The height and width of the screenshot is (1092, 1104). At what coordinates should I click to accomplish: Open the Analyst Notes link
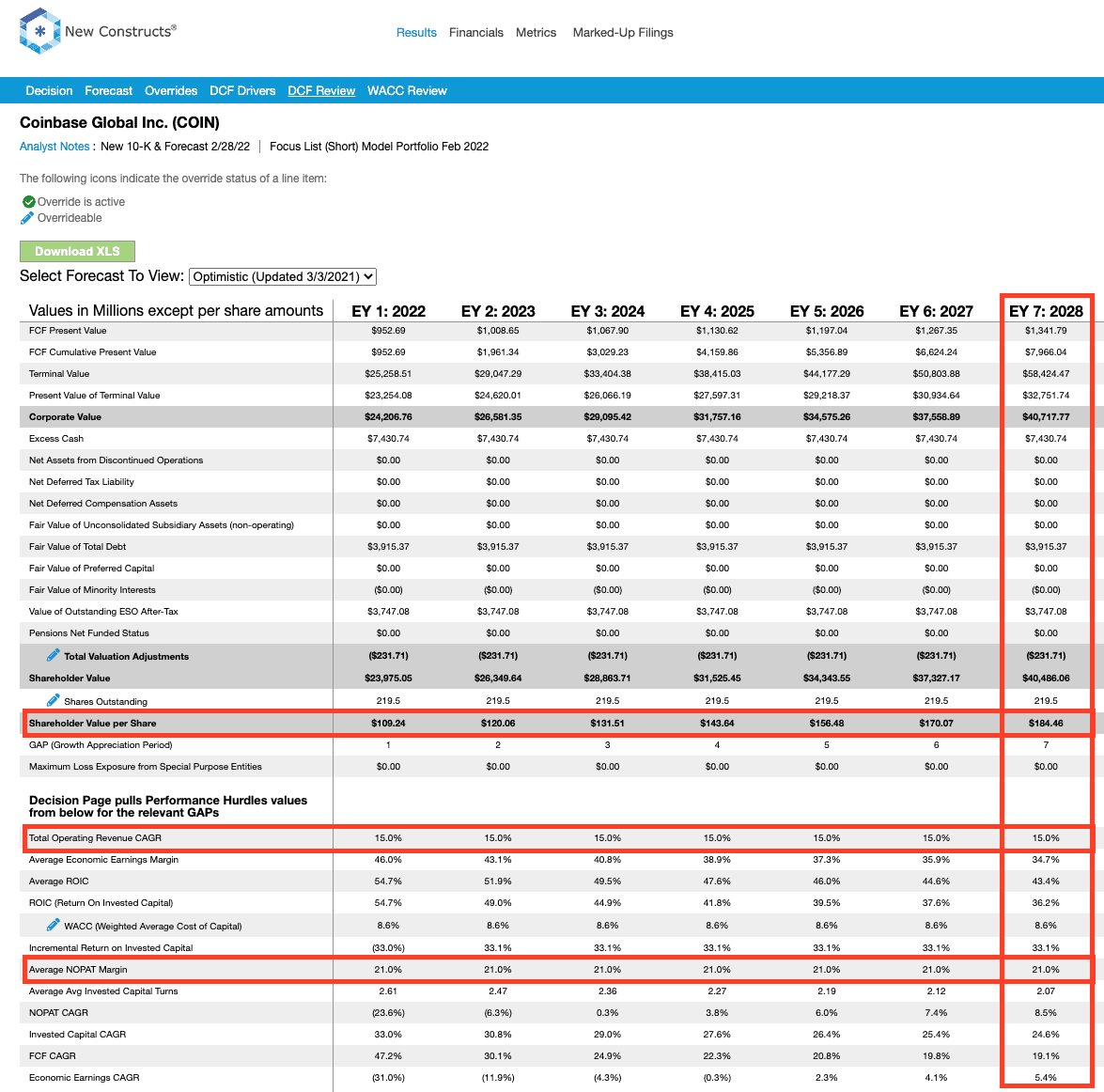[54, 147]
